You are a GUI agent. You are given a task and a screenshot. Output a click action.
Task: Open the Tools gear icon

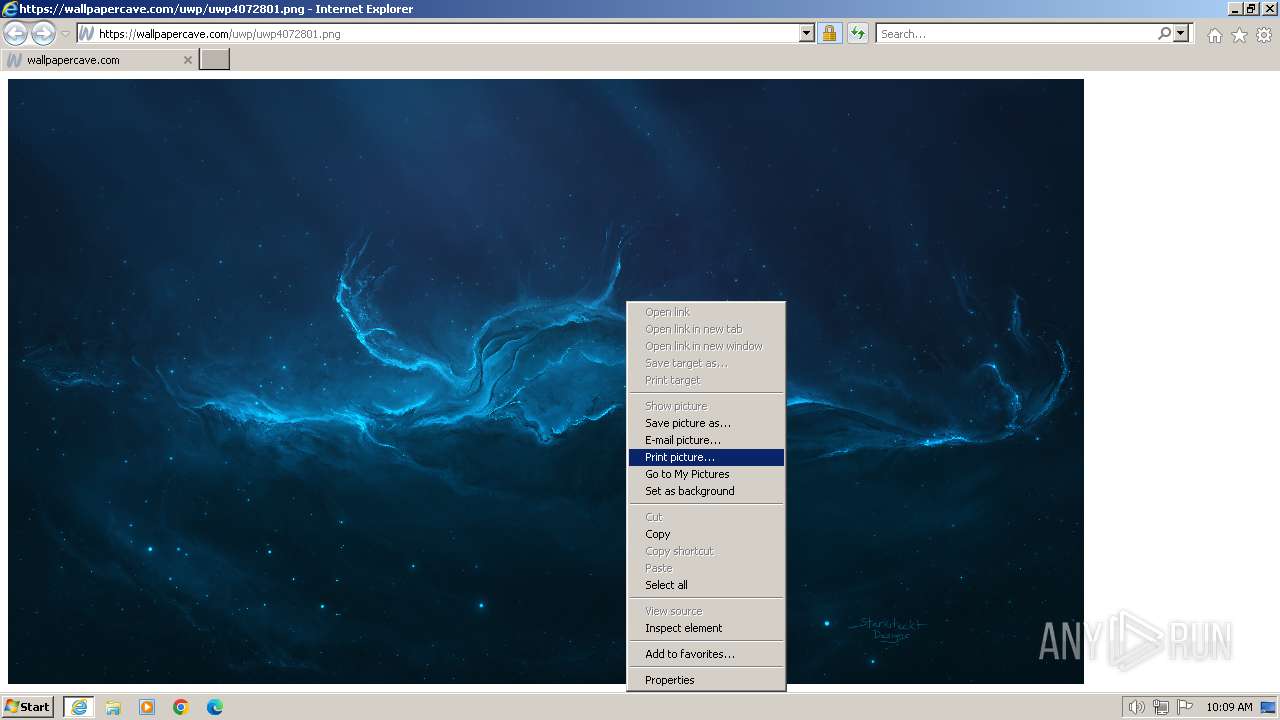point(1264,35)
